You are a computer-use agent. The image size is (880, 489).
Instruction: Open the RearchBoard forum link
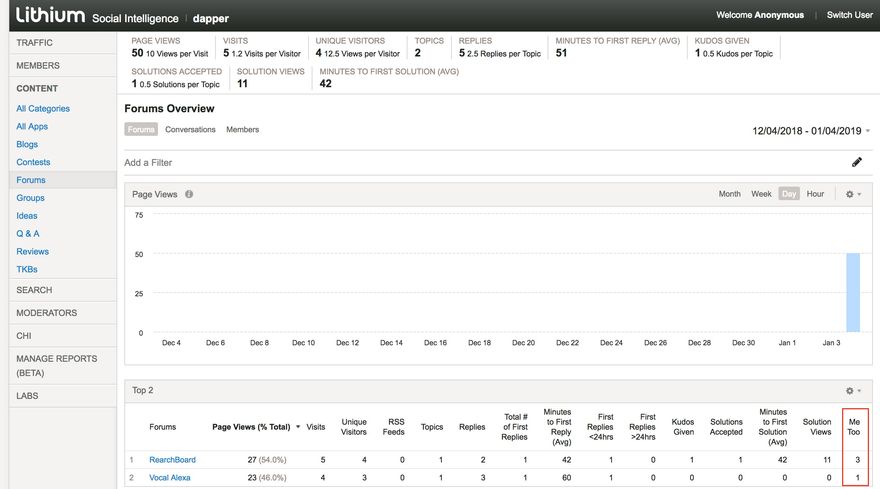[x=172, y=460]
